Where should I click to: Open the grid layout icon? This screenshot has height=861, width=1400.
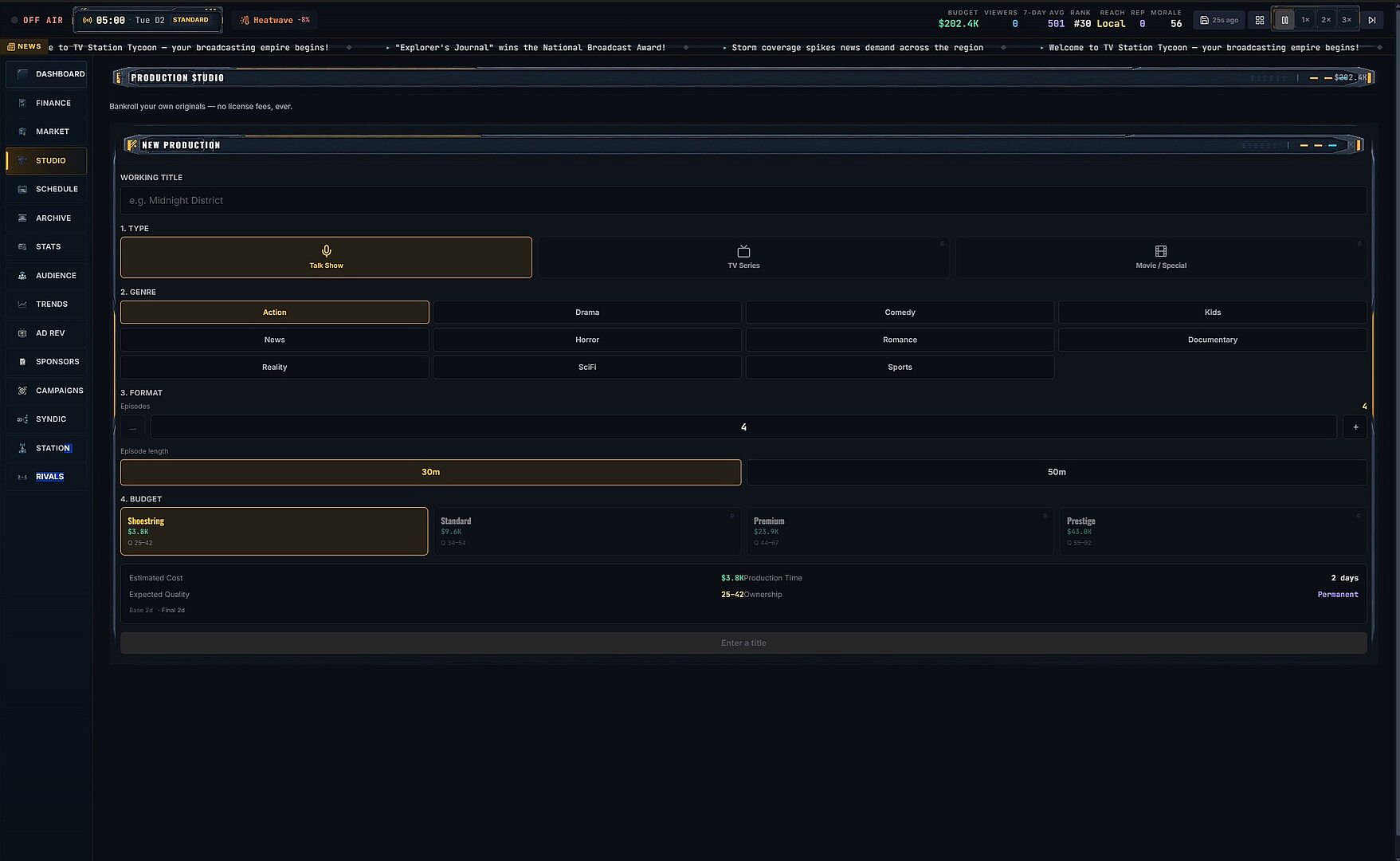coord(1259,20)
